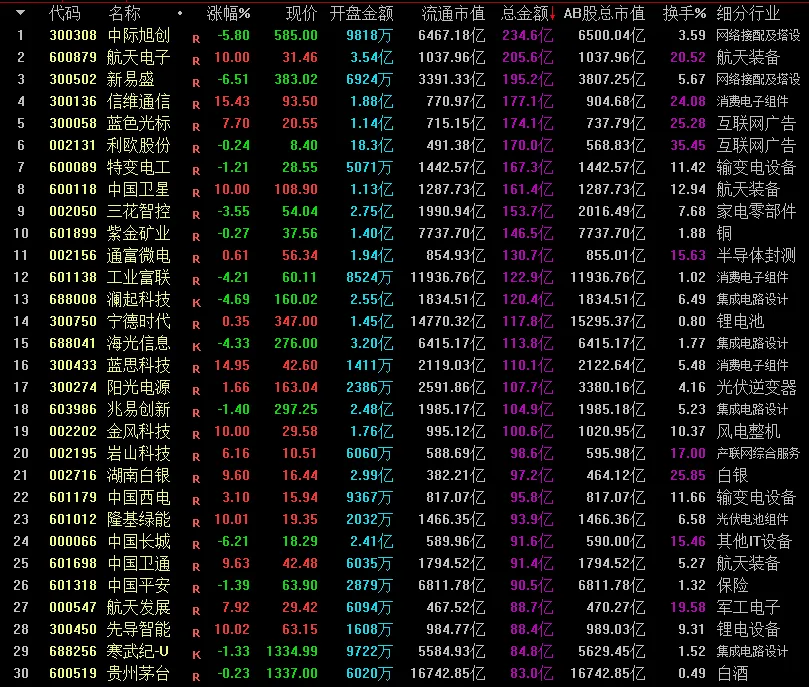Screen dimensions: 809x687
Task: Click the R marker on 工业富联 row
Action: (196, 281)
